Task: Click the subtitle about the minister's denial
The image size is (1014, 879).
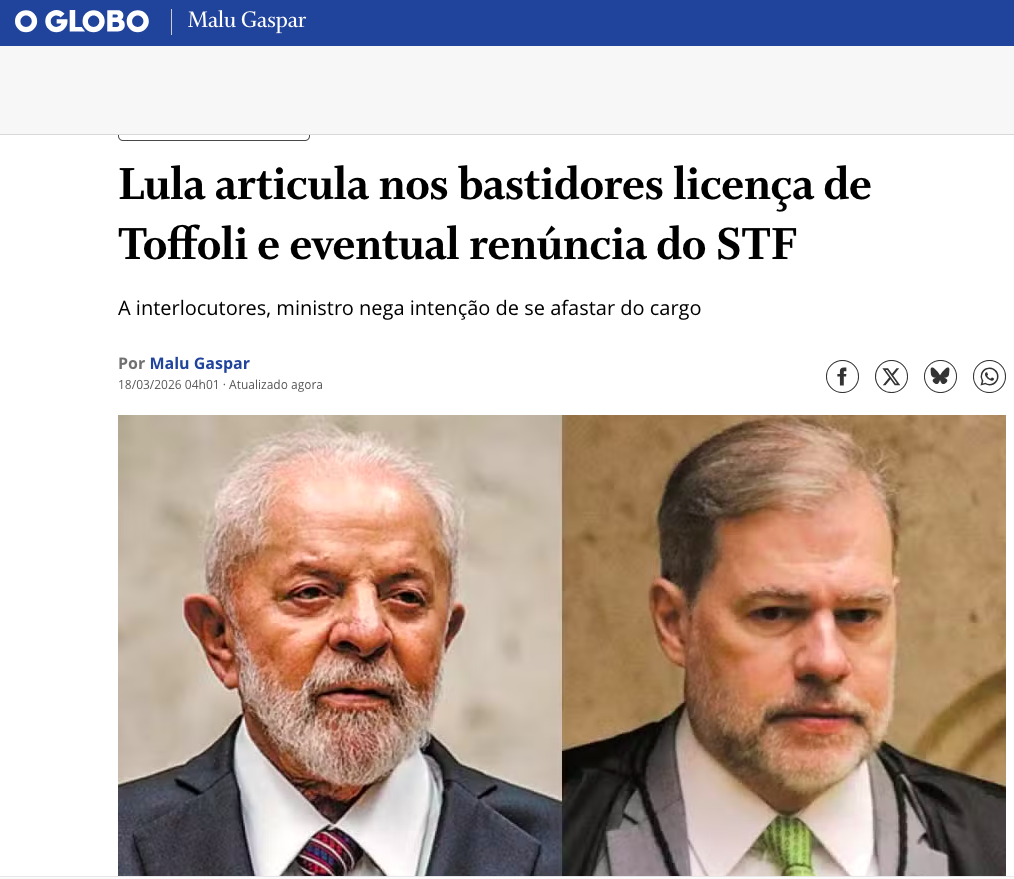Action: click(409, 309)
